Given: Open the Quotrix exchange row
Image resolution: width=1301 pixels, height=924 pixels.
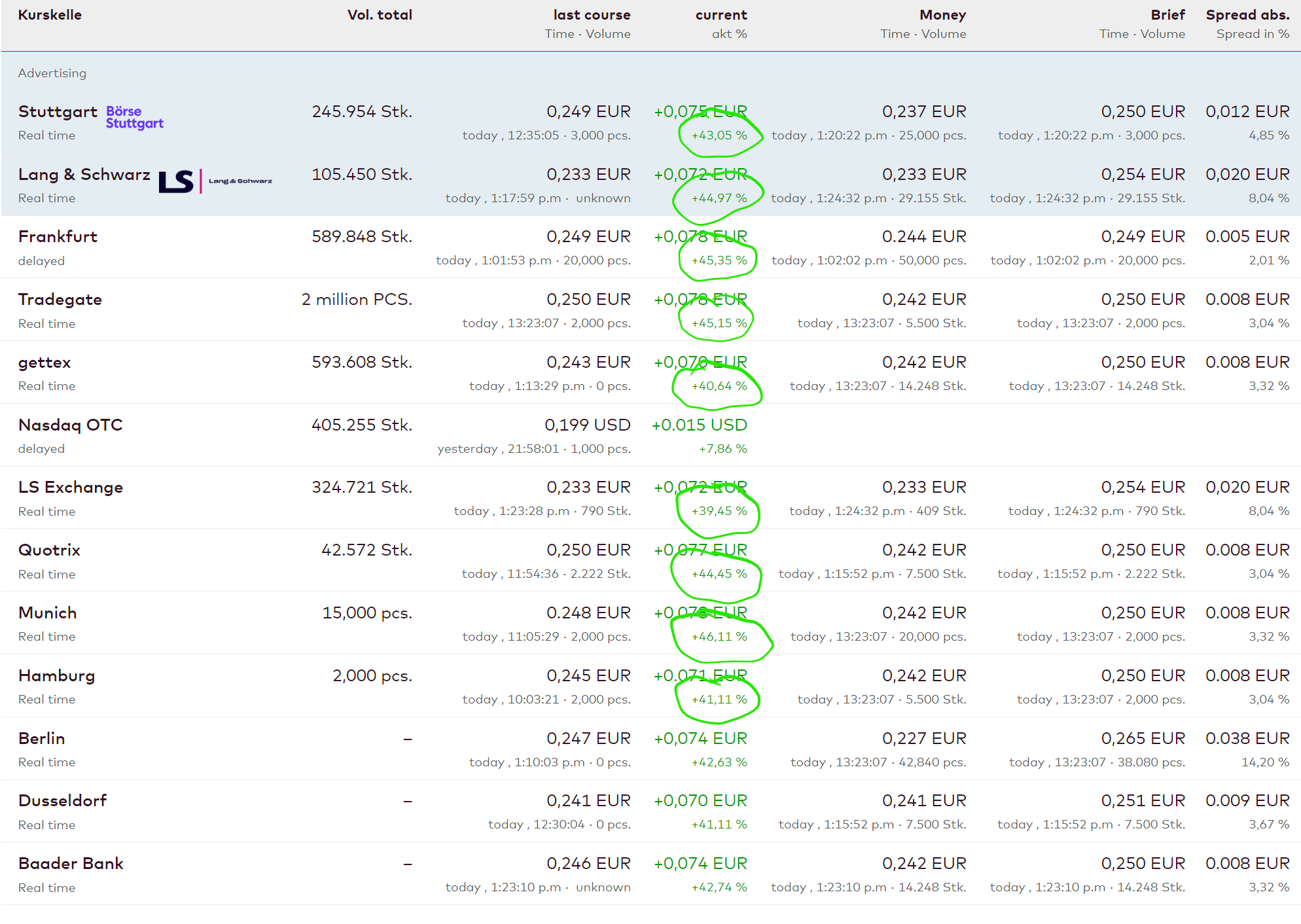Looking at the screenshot, I should 49,550.
